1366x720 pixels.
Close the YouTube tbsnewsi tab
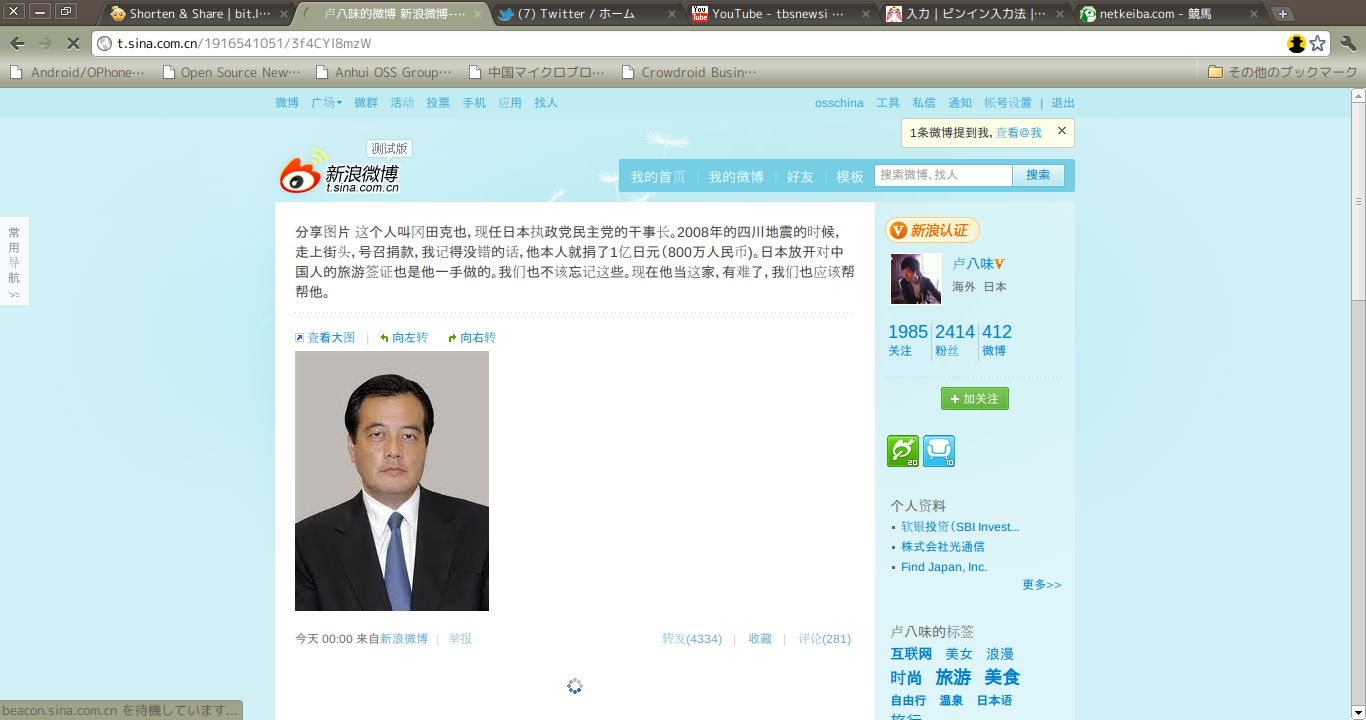pos(866,14)
